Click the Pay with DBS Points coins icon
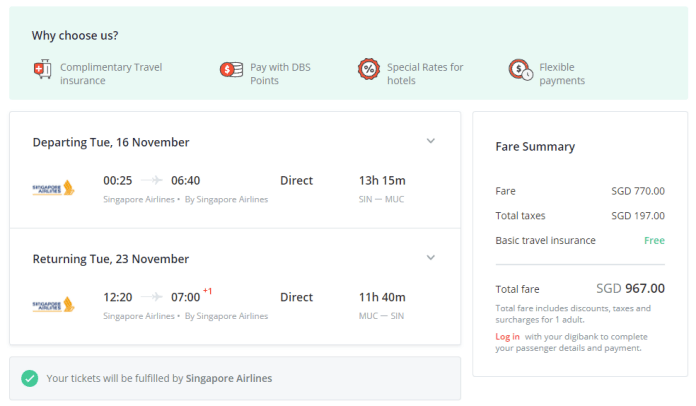The height and width of the screenshot is (406, 696). coord(231,70)
